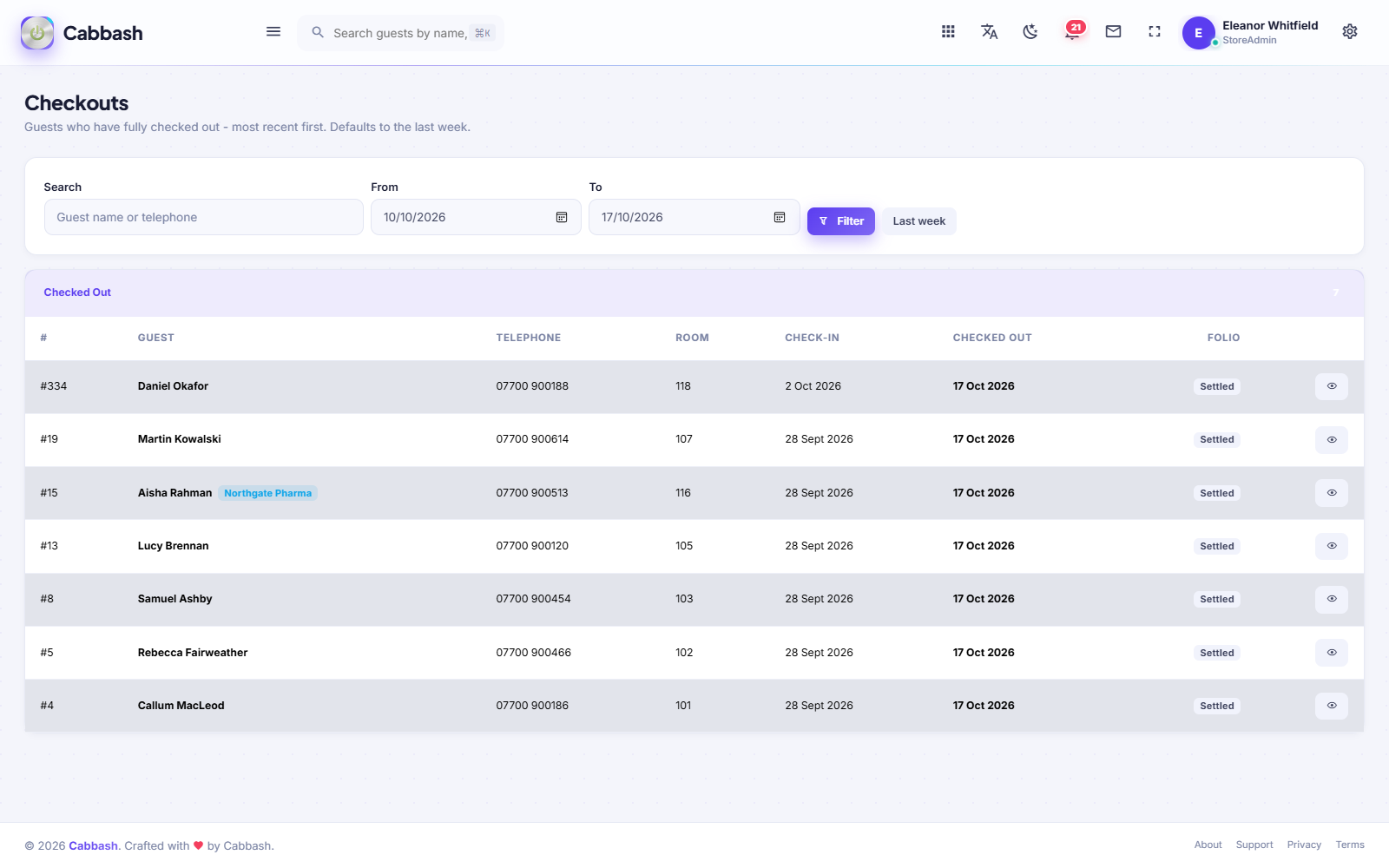1389x868 pixels.
Task: View Callum MacLeod's checkout details
Action: click(x=1332, y=706)
